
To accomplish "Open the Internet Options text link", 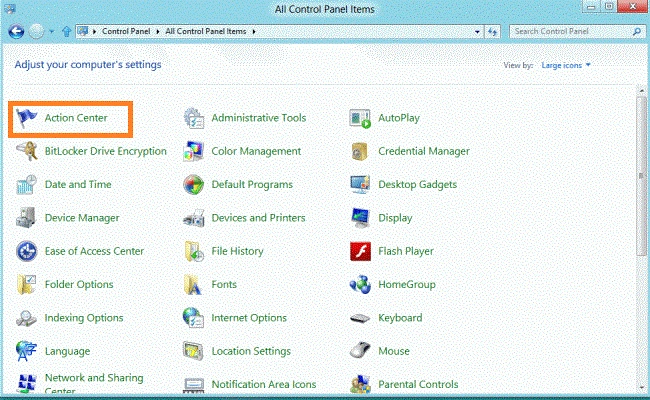I will click(x=249, y=318).
